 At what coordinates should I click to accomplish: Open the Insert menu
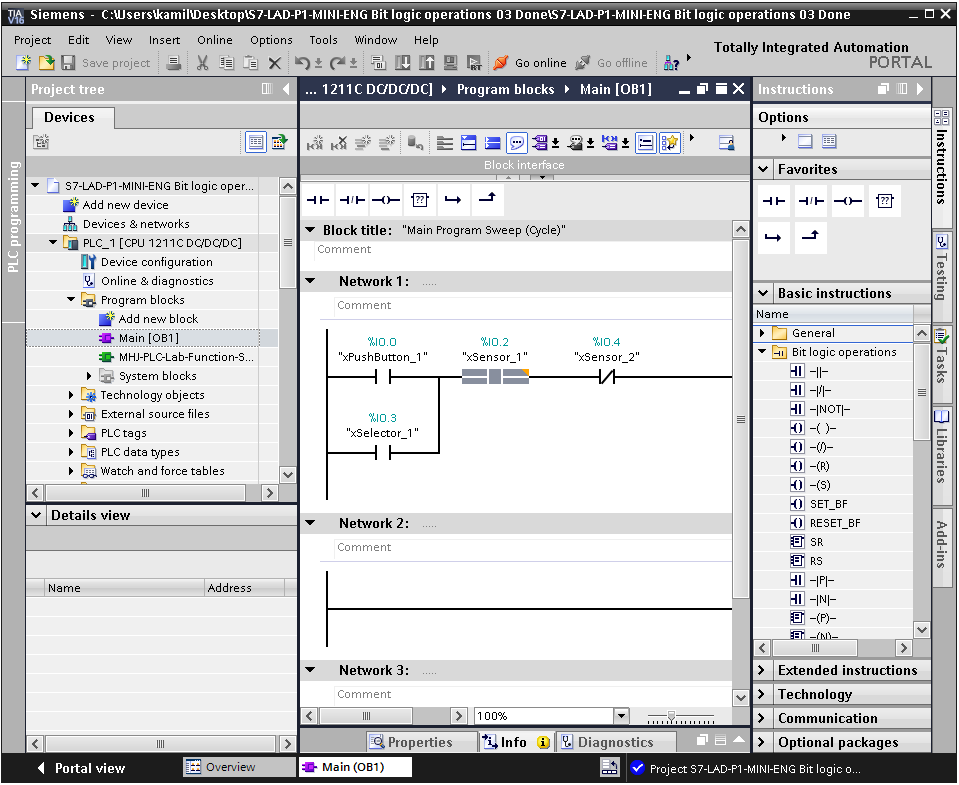(x=165, y=40)
